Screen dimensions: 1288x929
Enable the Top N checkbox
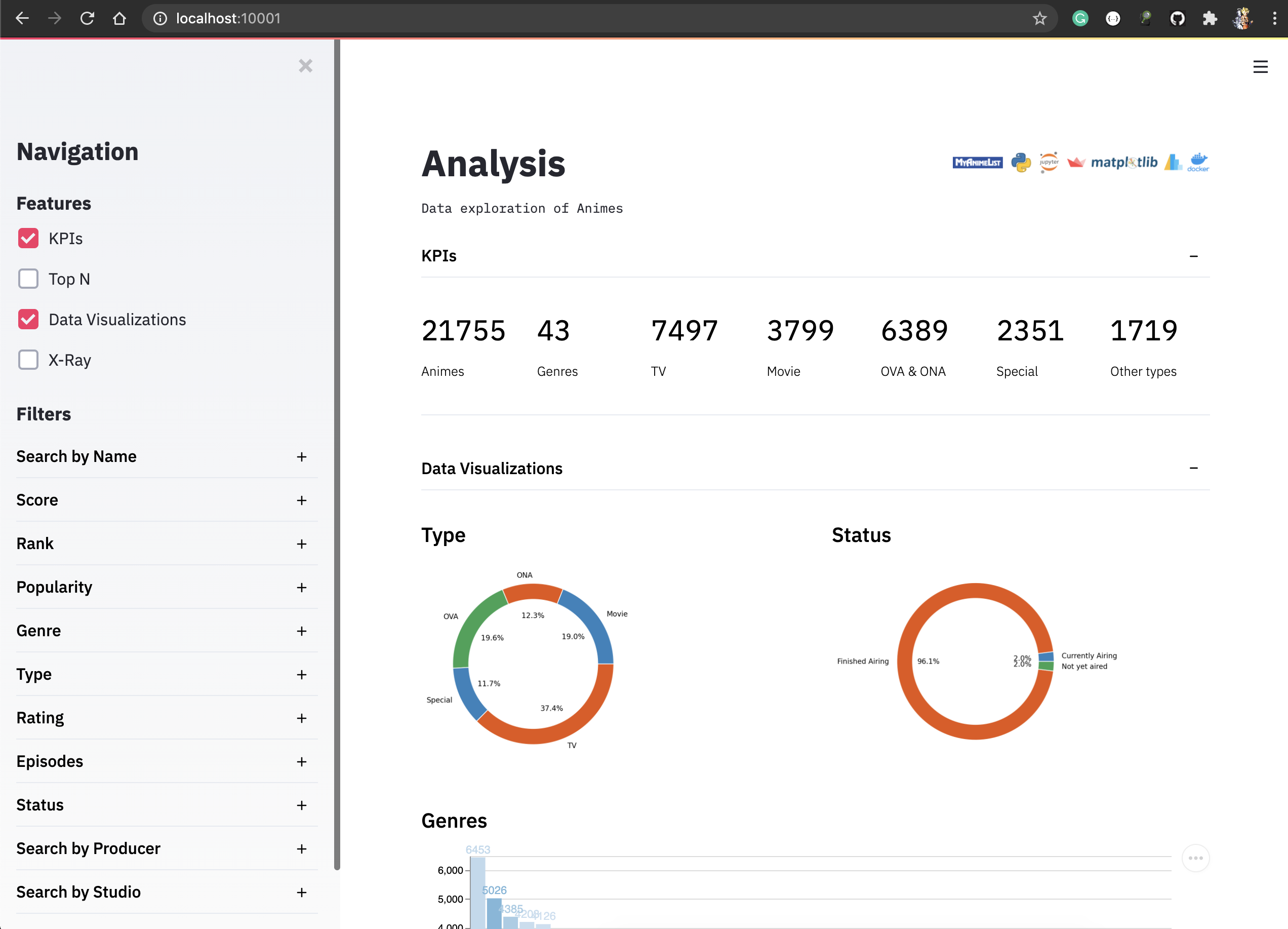[28, 279]
